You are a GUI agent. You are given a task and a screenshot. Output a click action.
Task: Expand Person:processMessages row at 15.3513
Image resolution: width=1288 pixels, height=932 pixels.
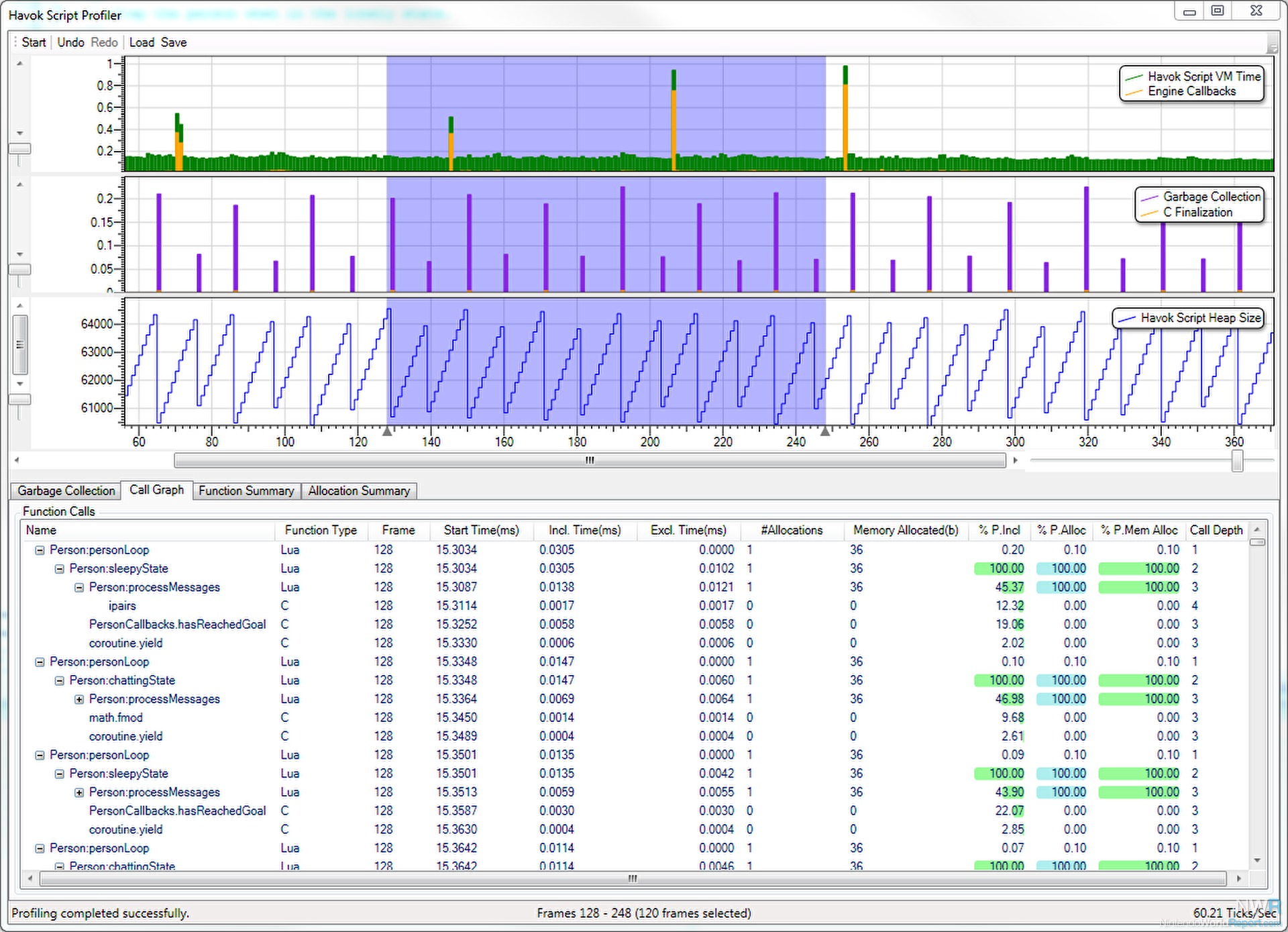[x=79, y=792]
